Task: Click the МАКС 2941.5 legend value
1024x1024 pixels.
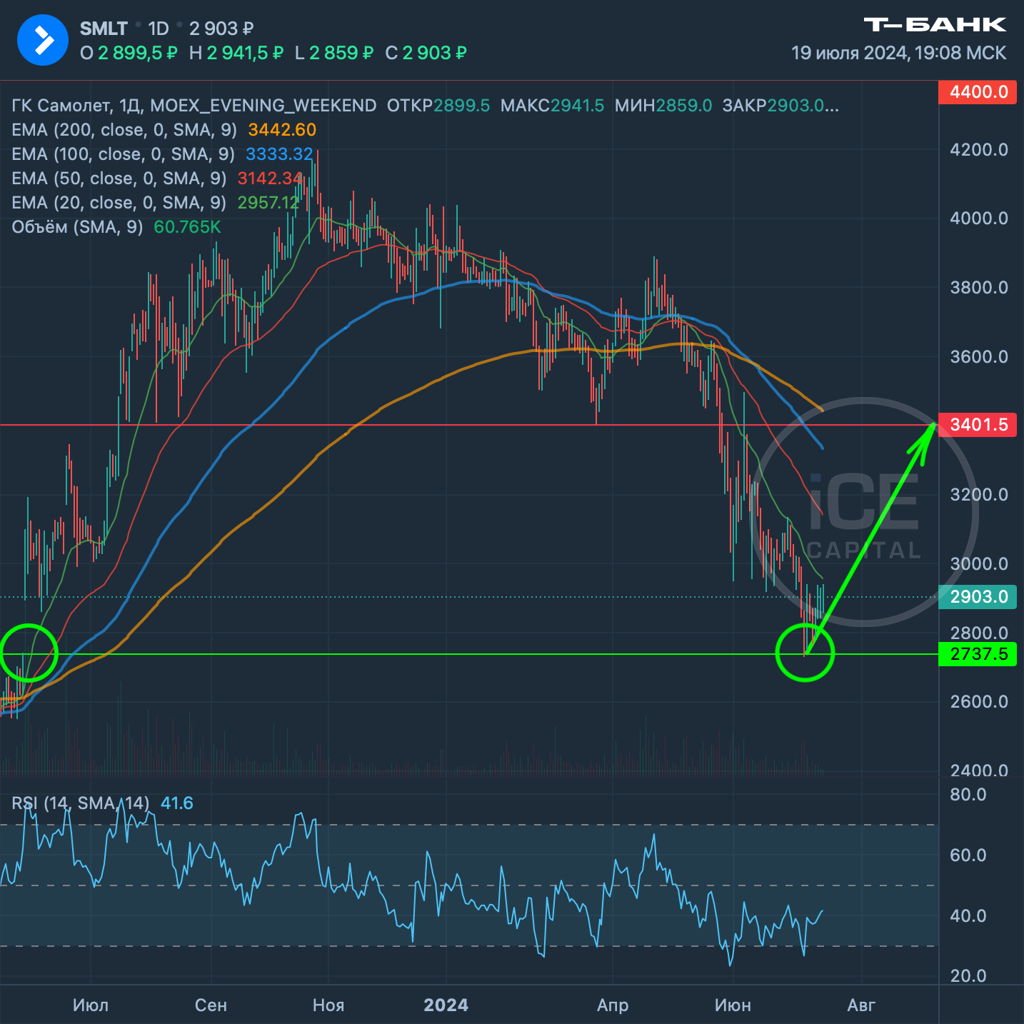Action: (x=552, y=106)
